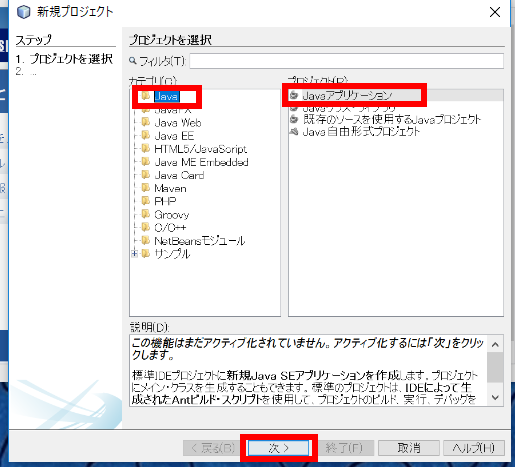Select the C/C++ category text

click(x=170, y=227)
